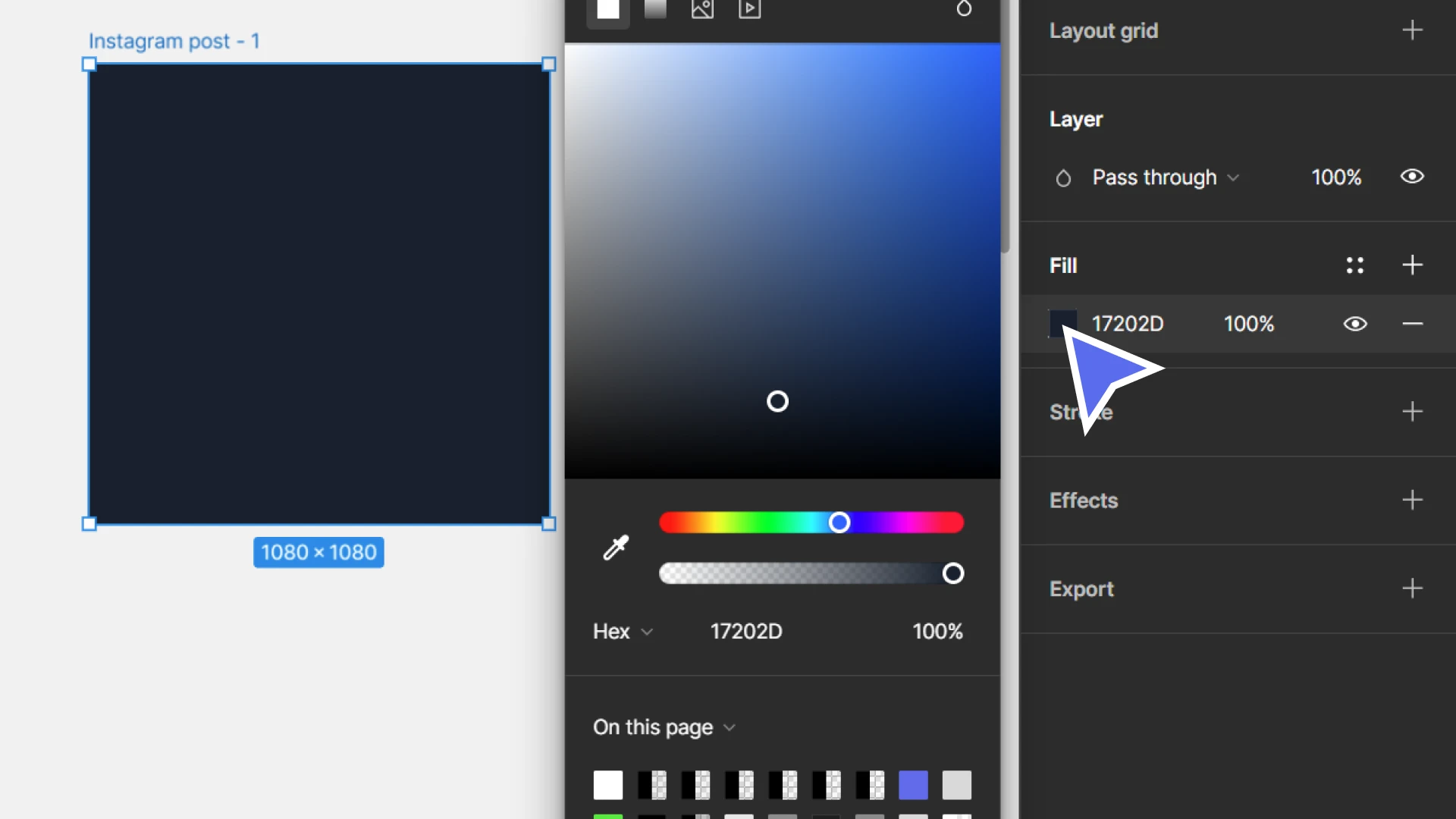1456x819 pixels.
Task: Select the Solid fill type icon
Action: 608,11
